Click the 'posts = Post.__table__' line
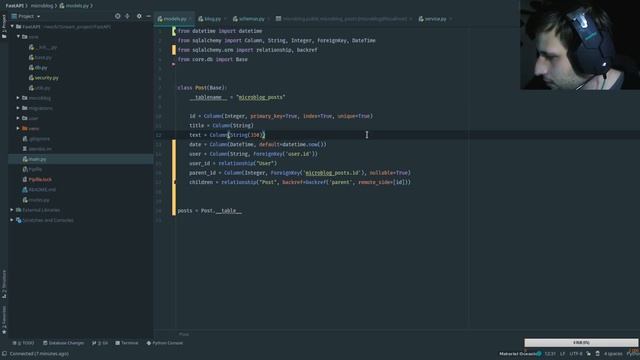 click(x=209, y=211)
